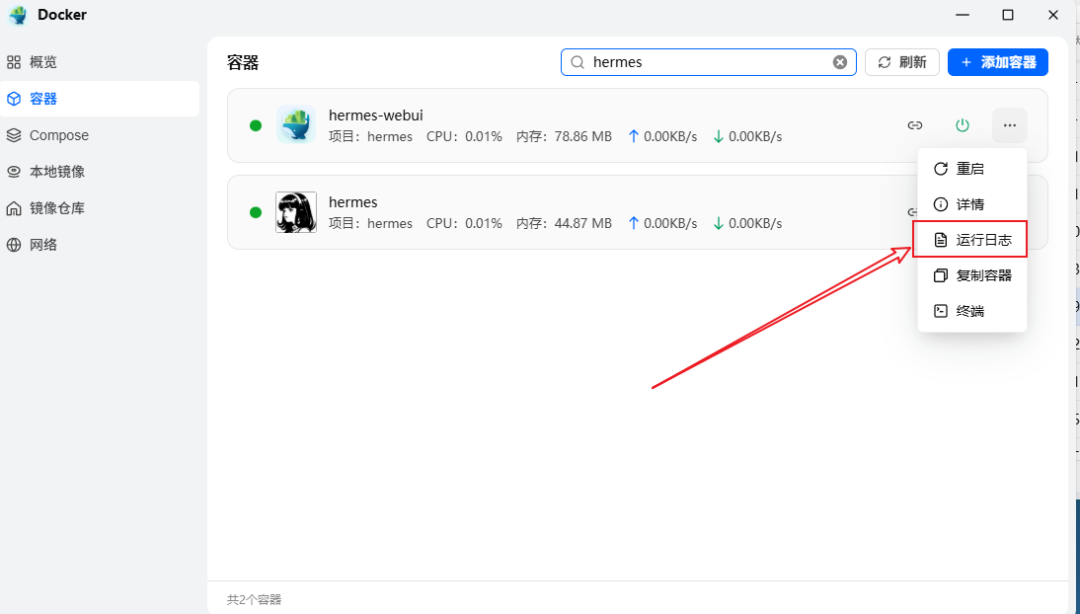This screenshot has width=1080, height=614.
Task: Click the hermes-webui link icon
Action: pos(914,125)
